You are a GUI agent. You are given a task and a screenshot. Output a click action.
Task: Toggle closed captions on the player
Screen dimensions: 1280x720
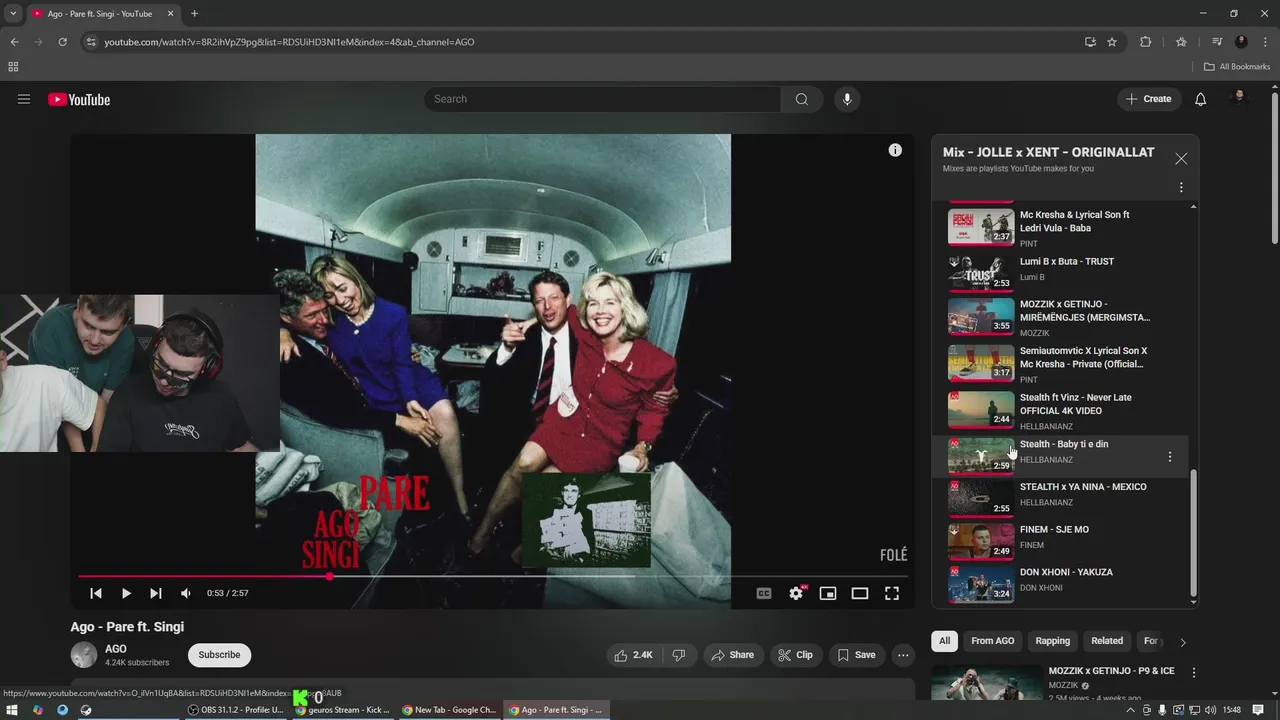point(764,593)
